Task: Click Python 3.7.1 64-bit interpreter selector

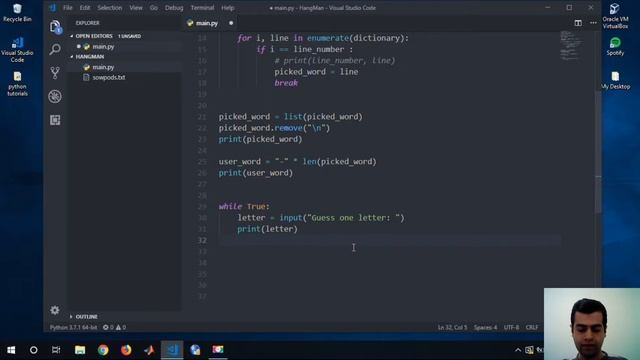Action: point(73,327)
